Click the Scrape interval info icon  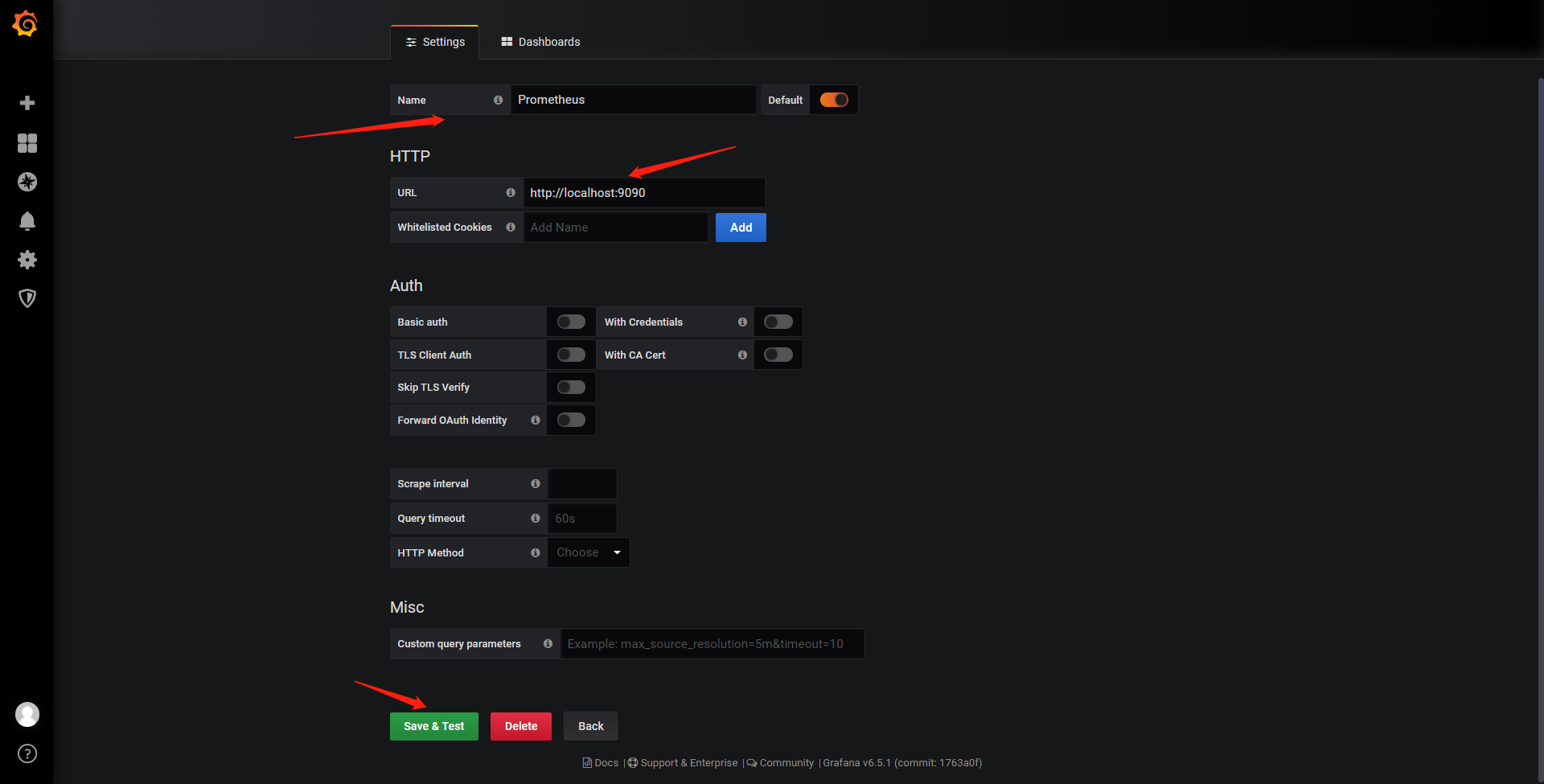[x=536, y=484]
